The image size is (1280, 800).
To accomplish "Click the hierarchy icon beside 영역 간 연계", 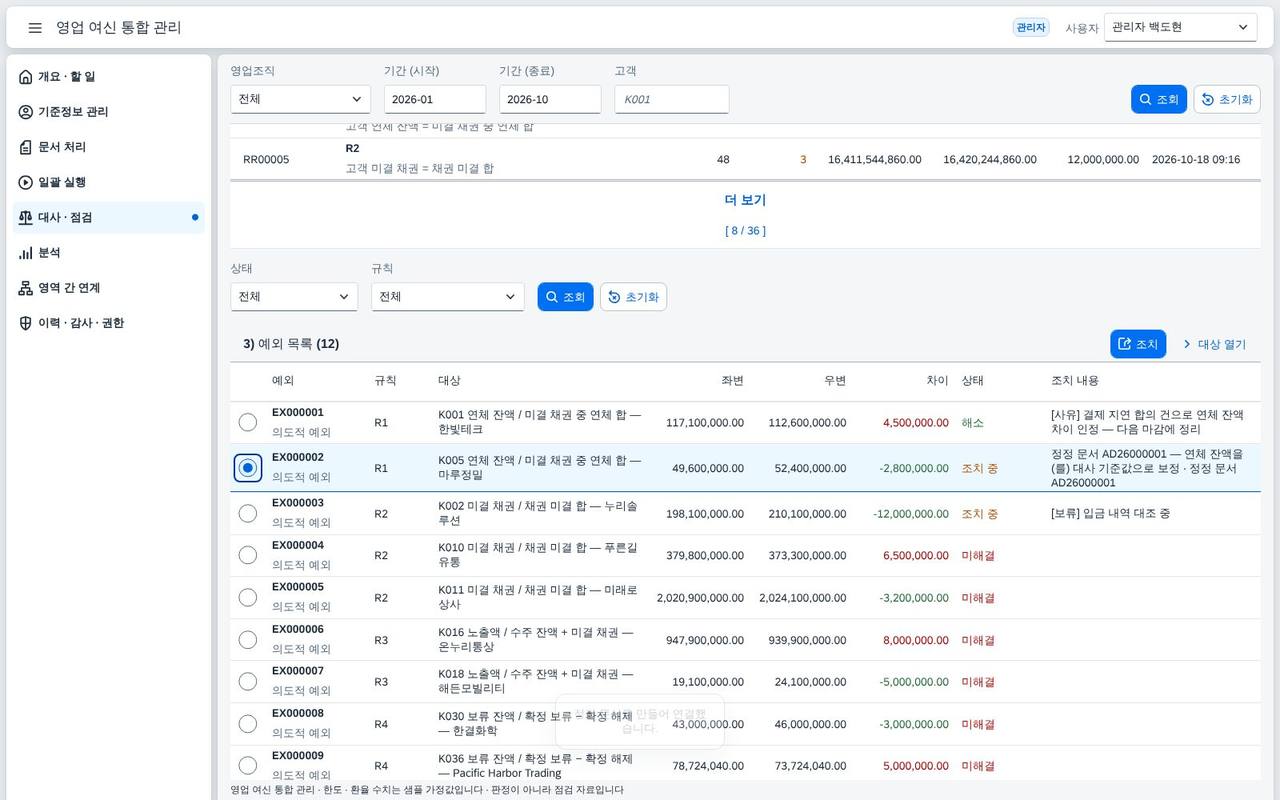I will pos(26,288).
